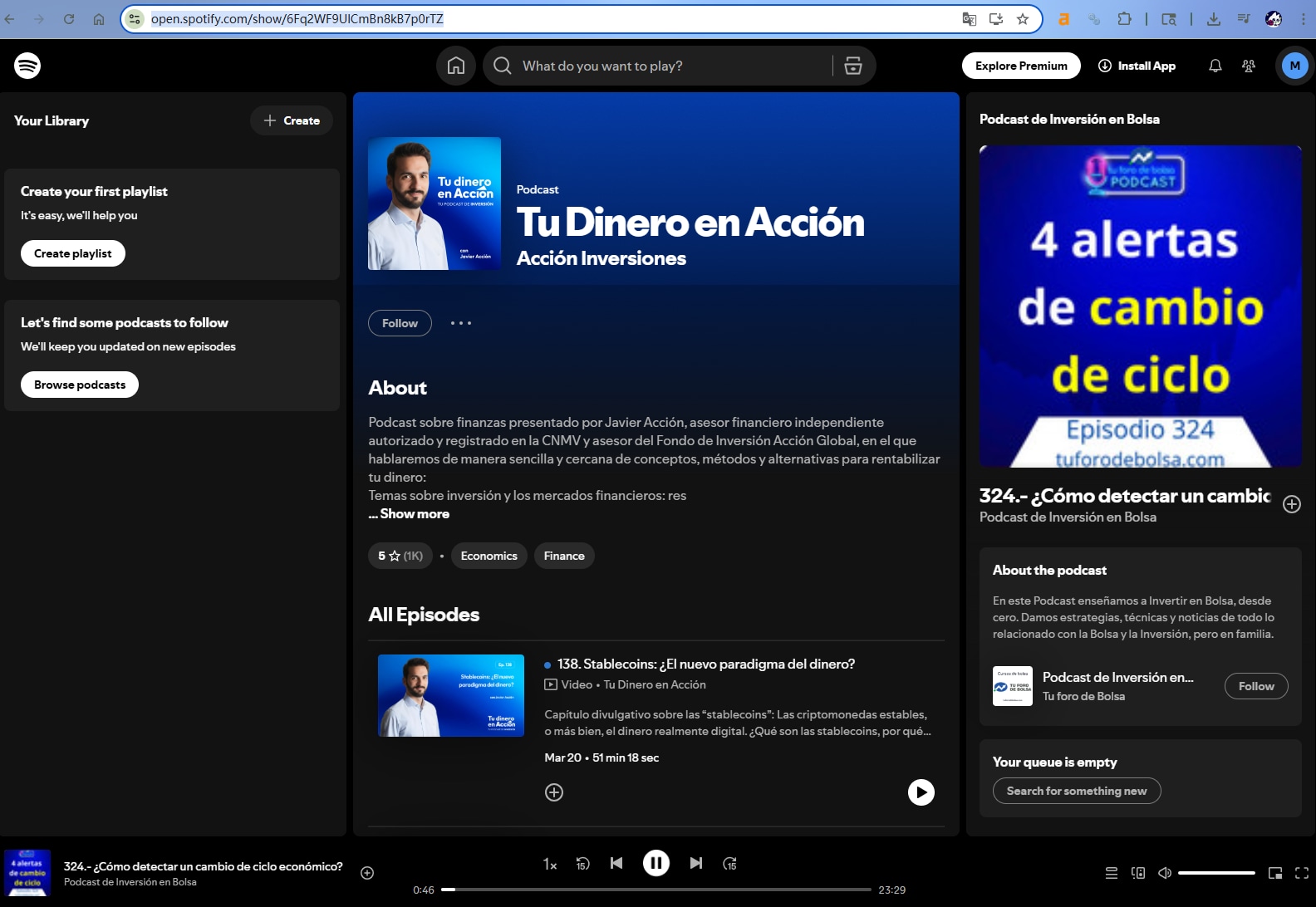Open browser Downloads
This screenshot has width=1316, height=907.
click(x=1214, y=19)
